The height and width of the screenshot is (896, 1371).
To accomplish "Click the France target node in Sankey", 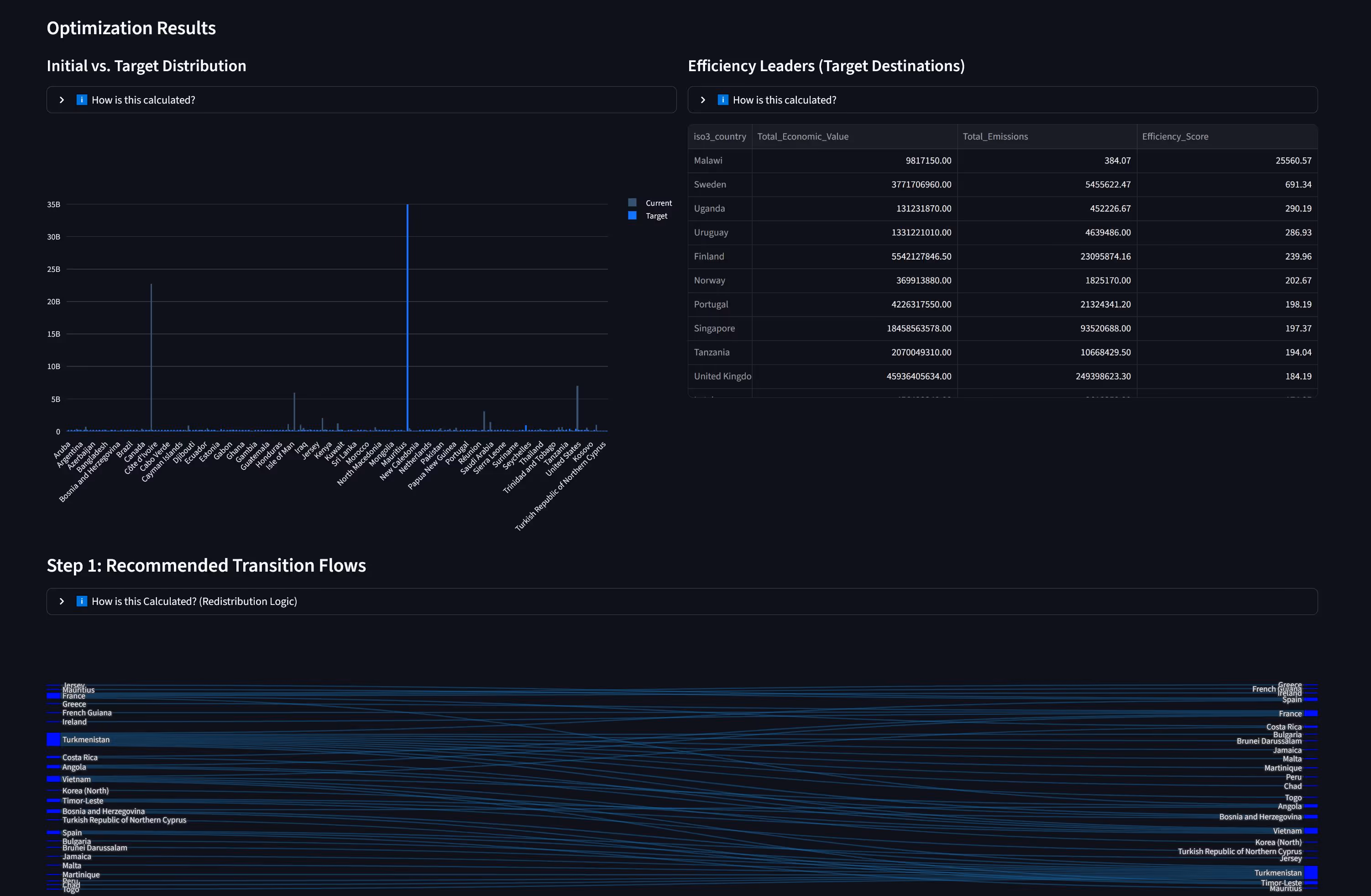I will [1310, 714].
